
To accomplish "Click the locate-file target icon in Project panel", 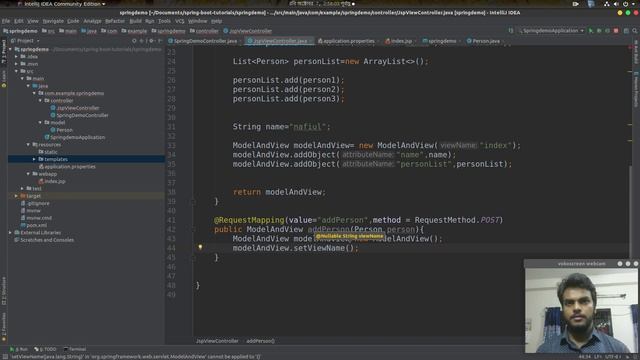I will pos(134,41).
